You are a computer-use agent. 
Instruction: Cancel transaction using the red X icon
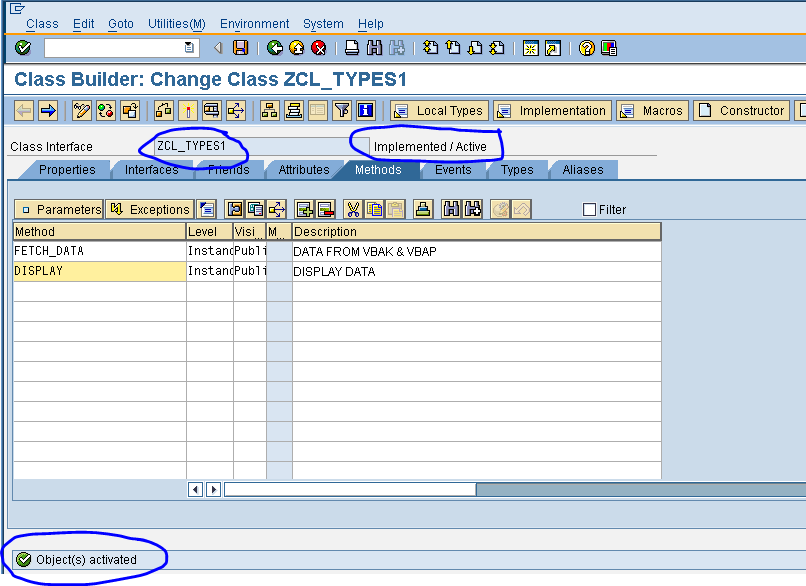tap(319, 47)
